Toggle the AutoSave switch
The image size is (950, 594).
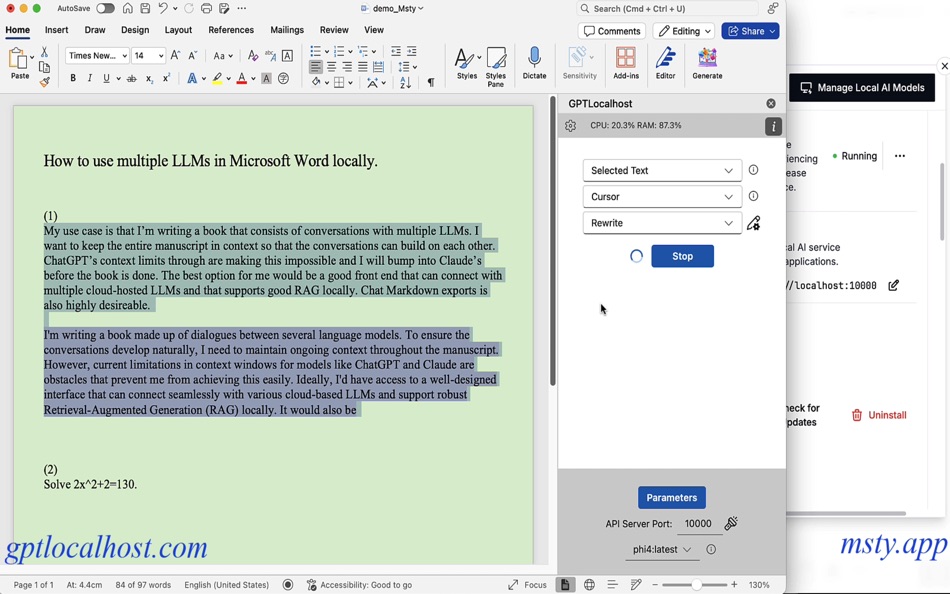105,8
